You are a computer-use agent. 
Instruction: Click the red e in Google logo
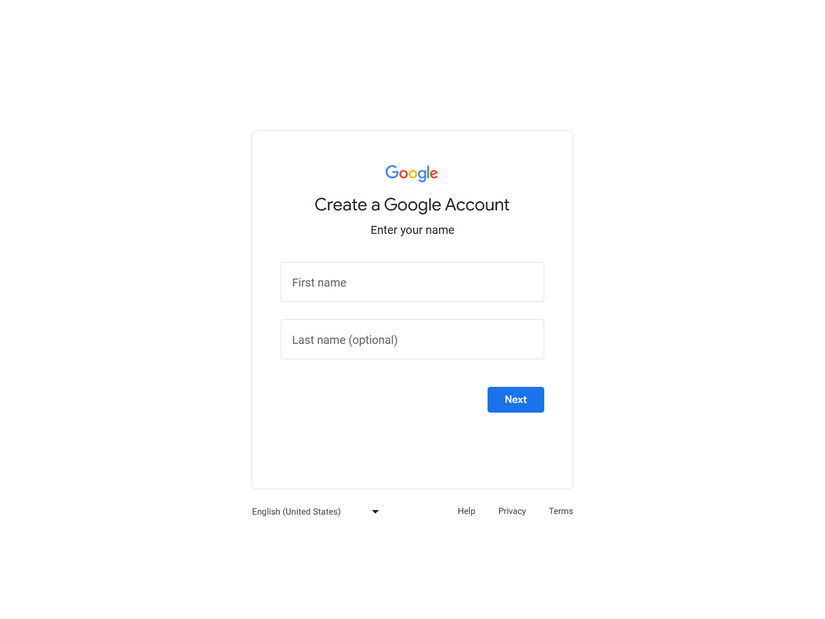coord(434,174)
